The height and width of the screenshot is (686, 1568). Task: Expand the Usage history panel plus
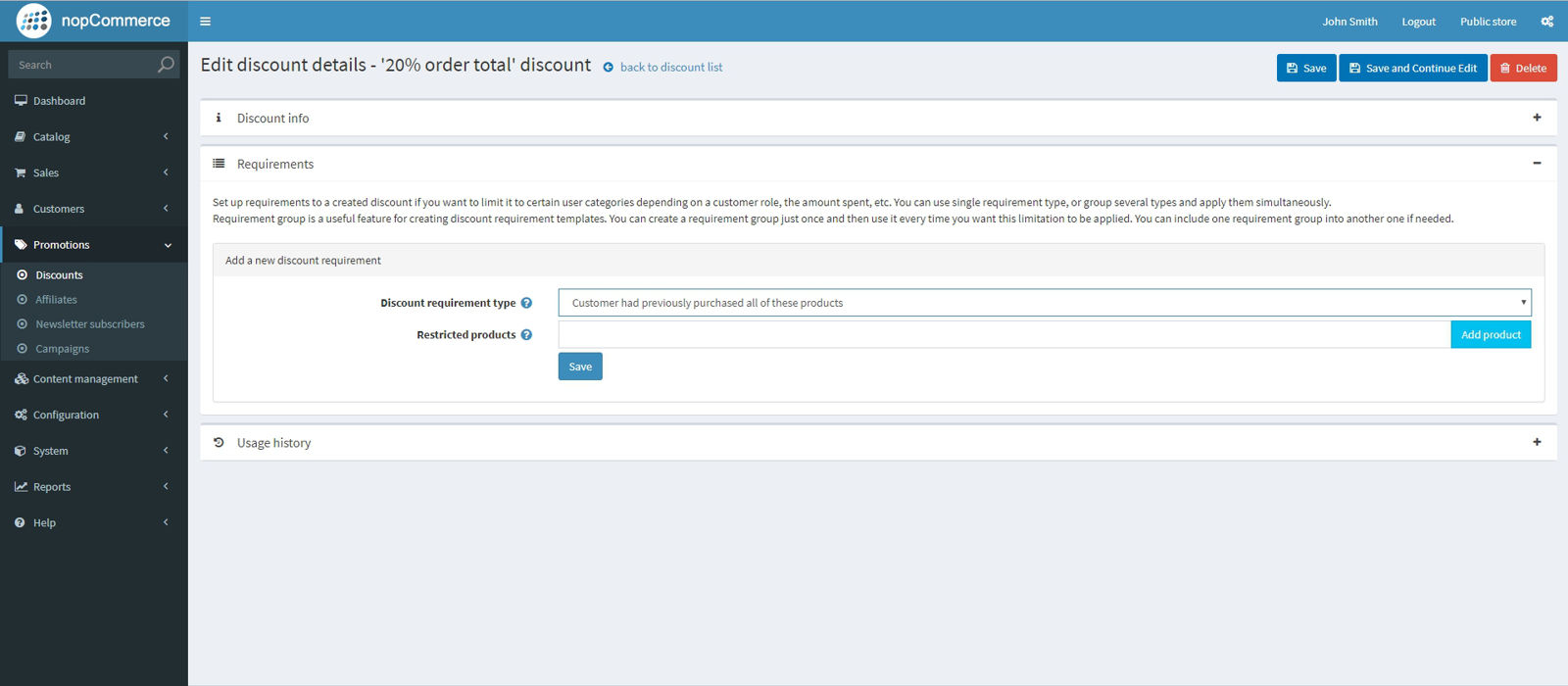pyautogui.click(x=1537, y=443)
